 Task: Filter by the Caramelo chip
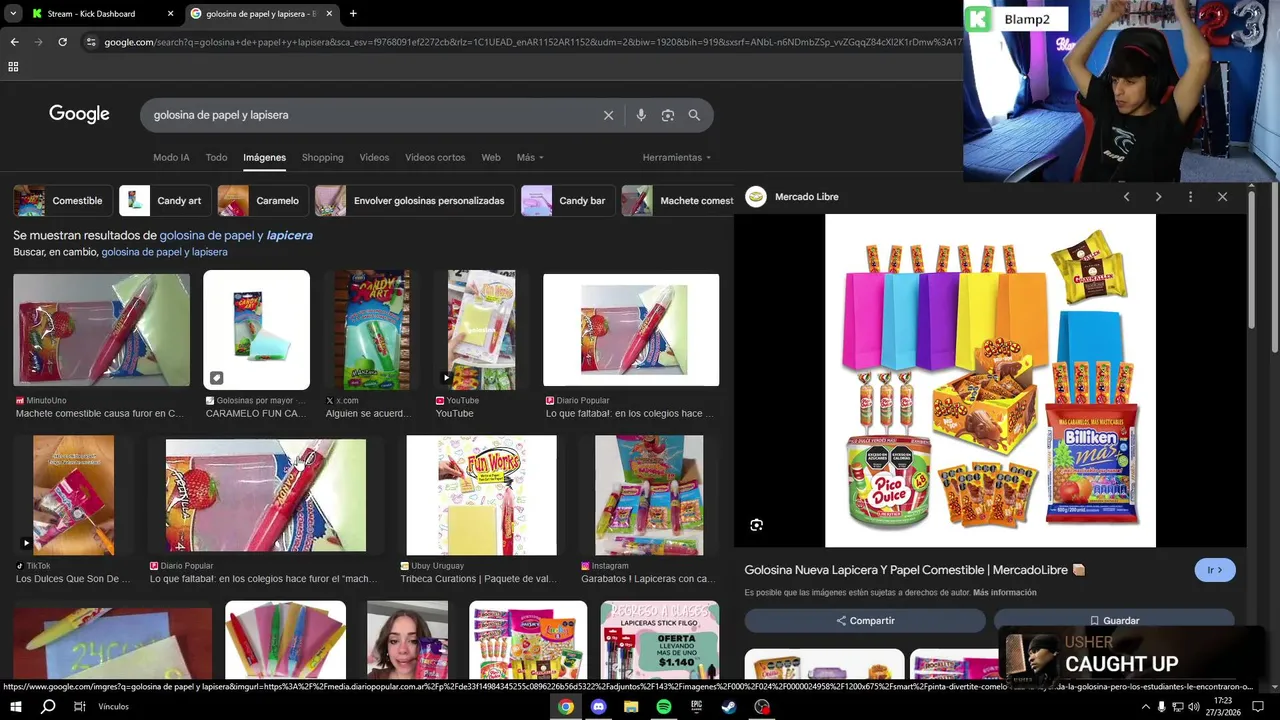(261, 200)
